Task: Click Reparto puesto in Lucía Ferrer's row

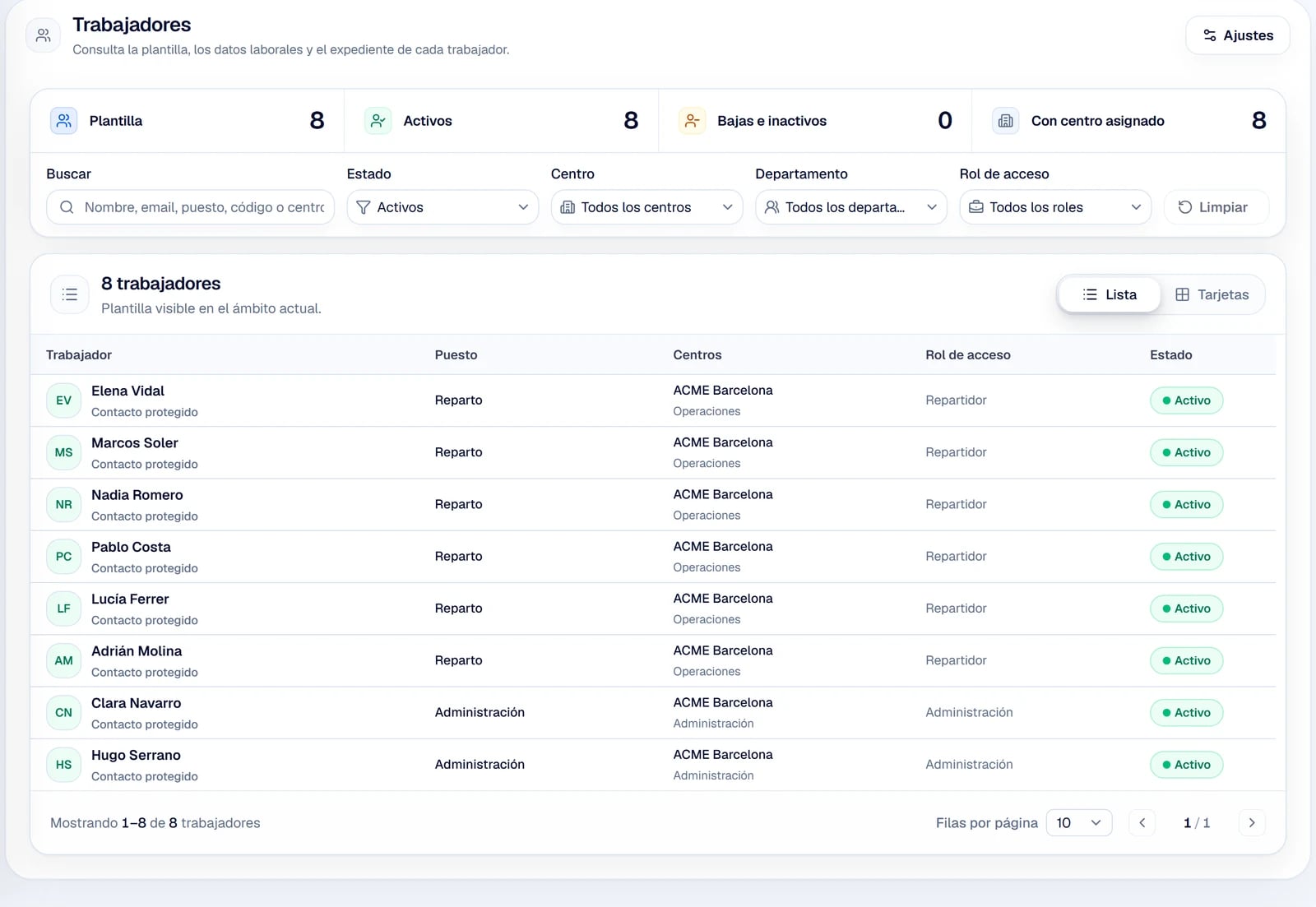Action: tap(458, 608)
